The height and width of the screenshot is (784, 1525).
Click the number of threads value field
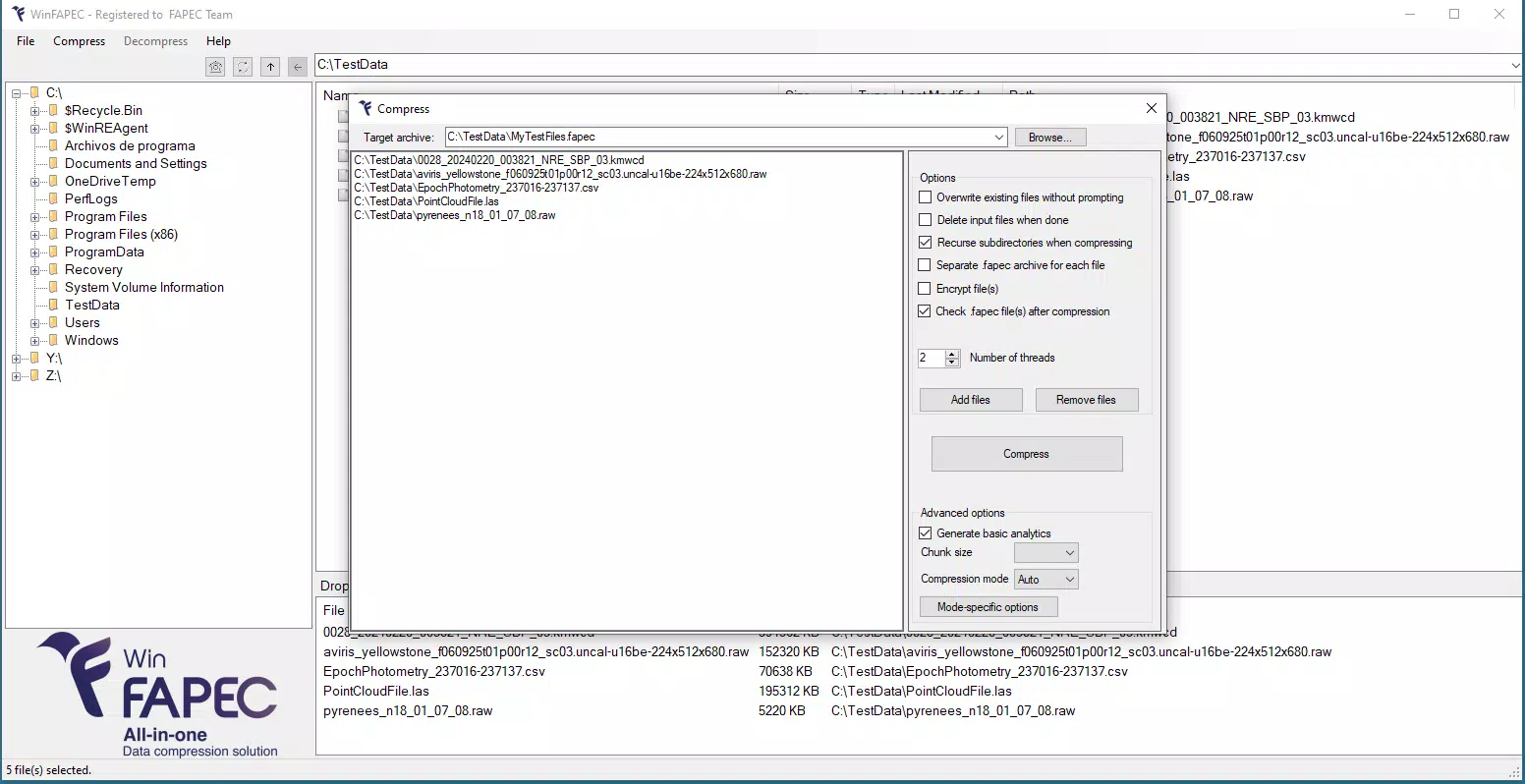[x=932, y=358]
